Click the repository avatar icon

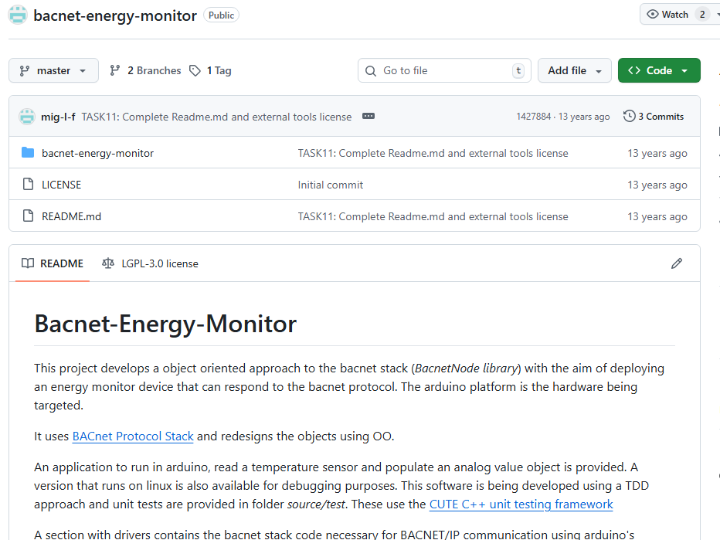(18, 16)
